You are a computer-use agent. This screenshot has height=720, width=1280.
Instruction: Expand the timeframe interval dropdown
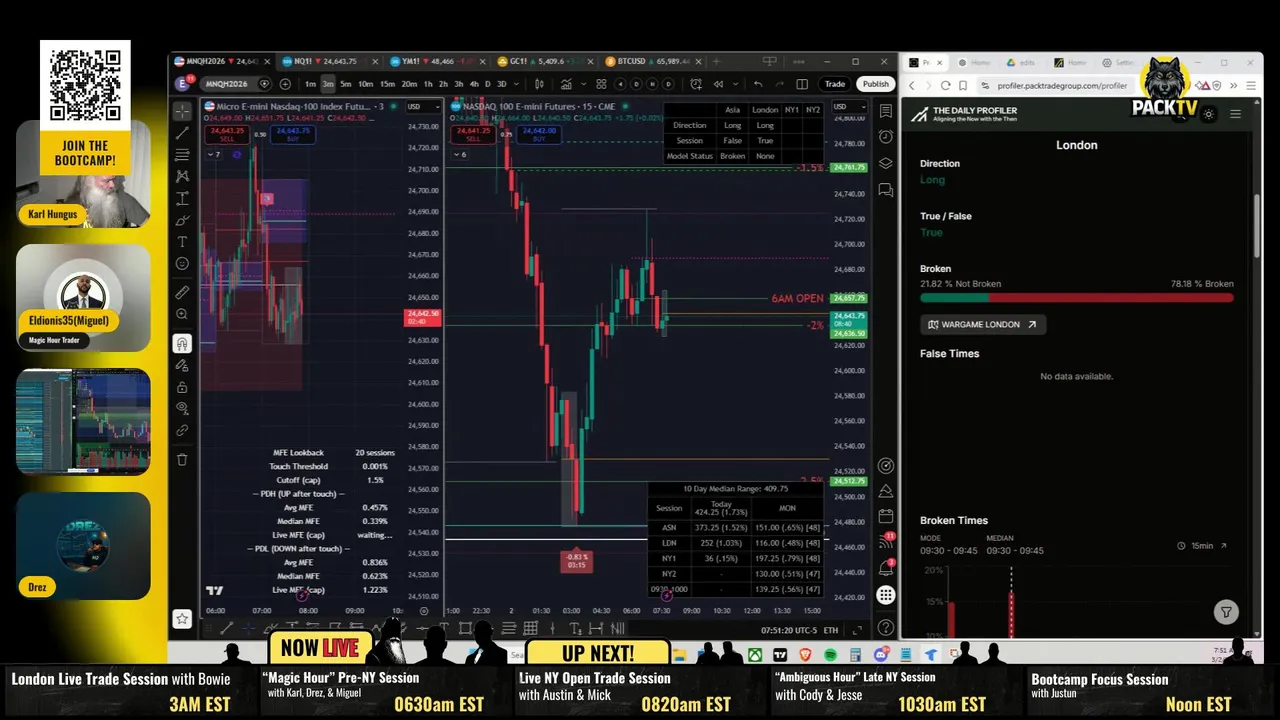pyautogui.click(x=518, y=84)
